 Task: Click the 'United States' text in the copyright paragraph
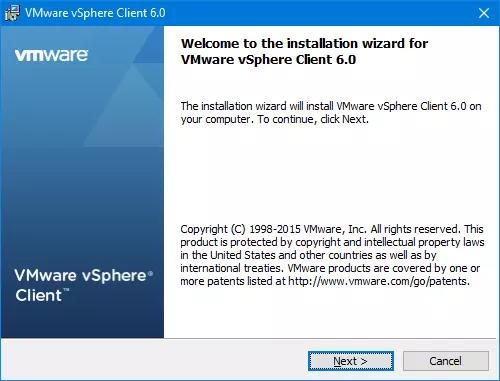click(x=243, y=255)
